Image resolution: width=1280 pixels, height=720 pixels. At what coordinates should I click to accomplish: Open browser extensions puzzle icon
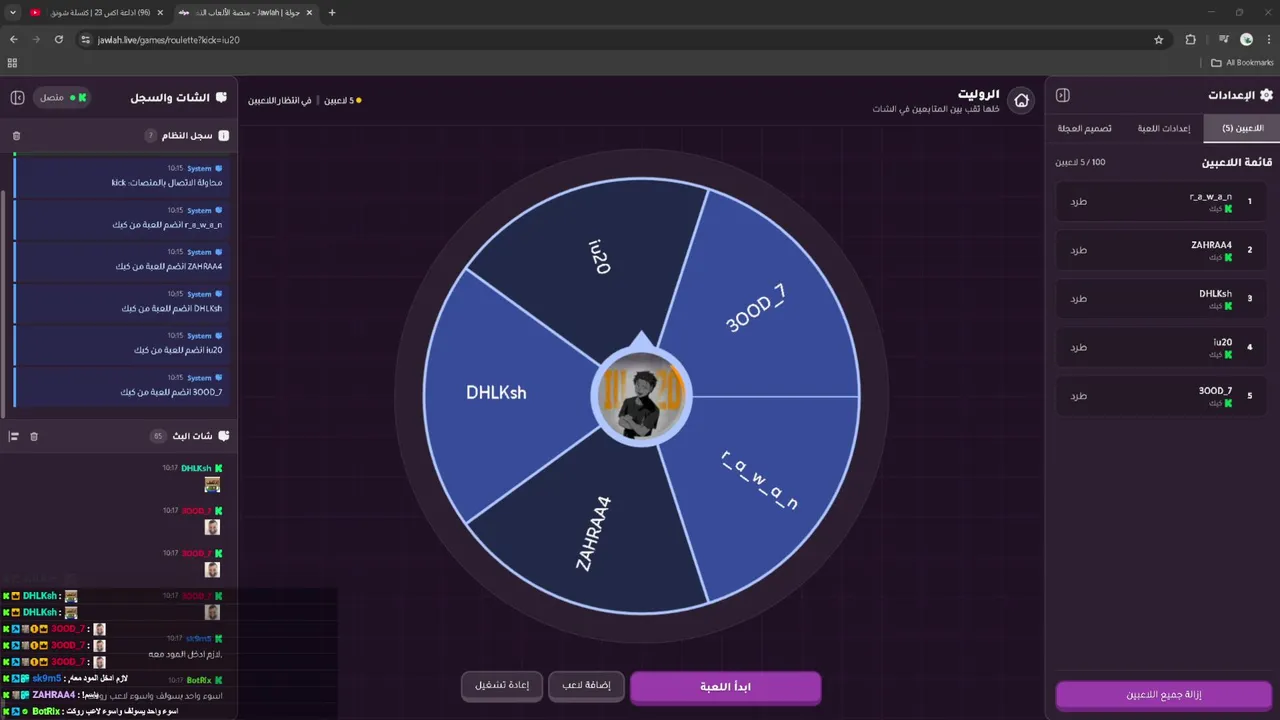coord(1190,39)
